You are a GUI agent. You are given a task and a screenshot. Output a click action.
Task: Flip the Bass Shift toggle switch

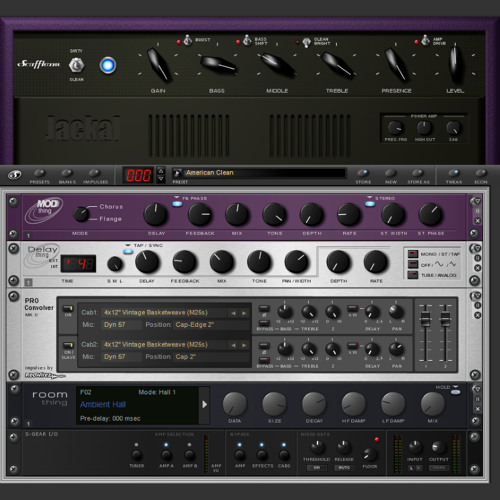247,41
